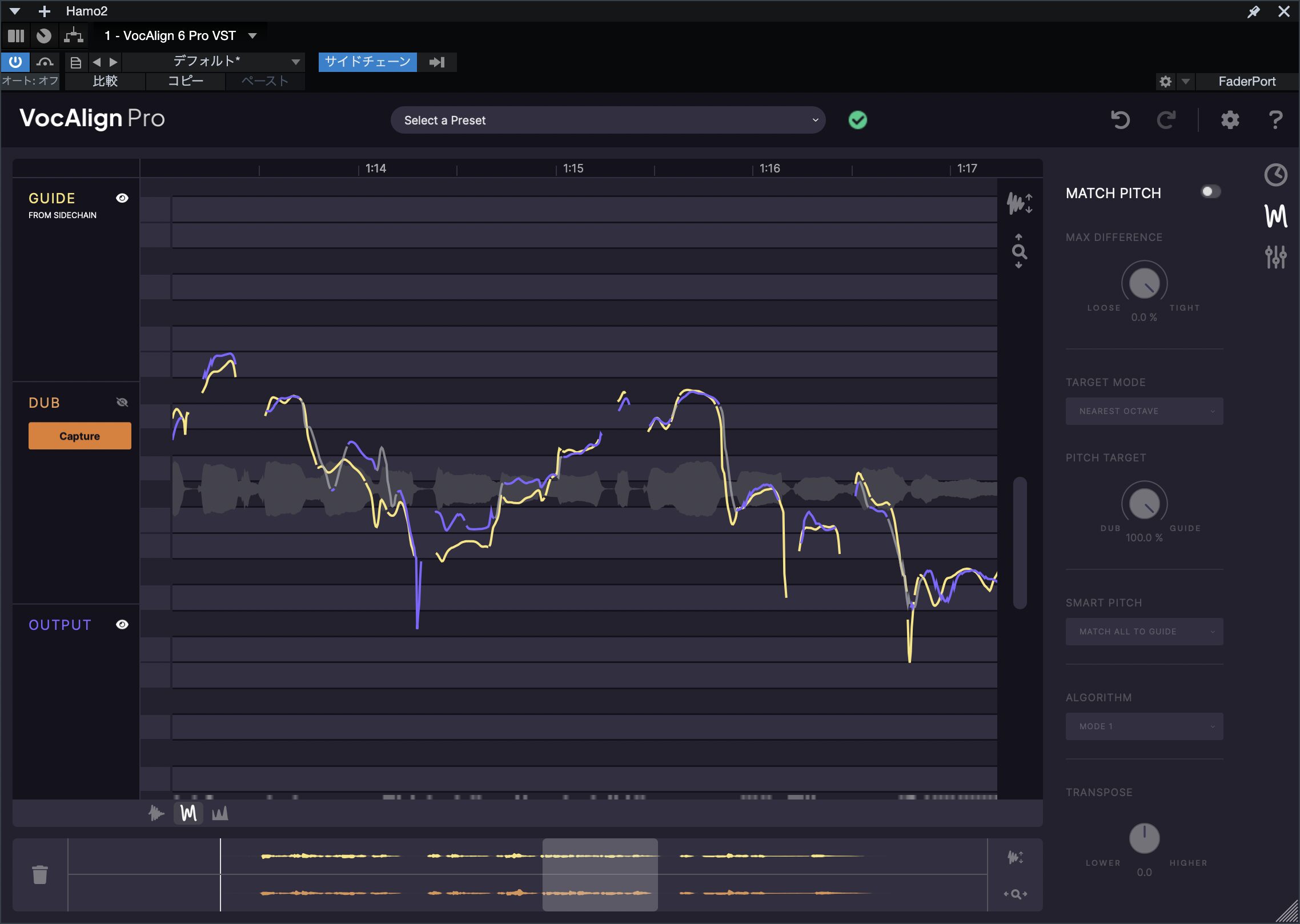This screenshot has width=1300, height=924.
Task: Open the help question mark
Action: coord(1275,120)
